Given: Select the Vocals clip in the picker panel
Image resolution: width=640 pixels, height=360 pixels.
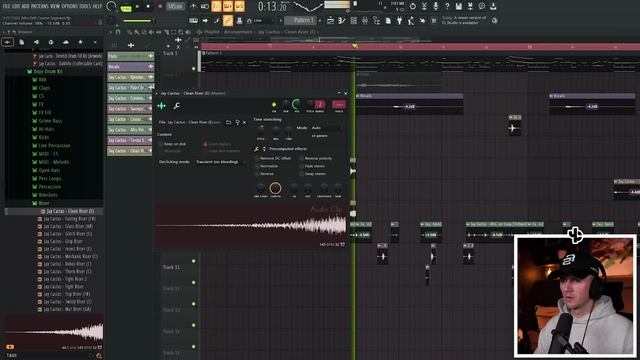Looking at the screenshot, I should coord(131,67).
